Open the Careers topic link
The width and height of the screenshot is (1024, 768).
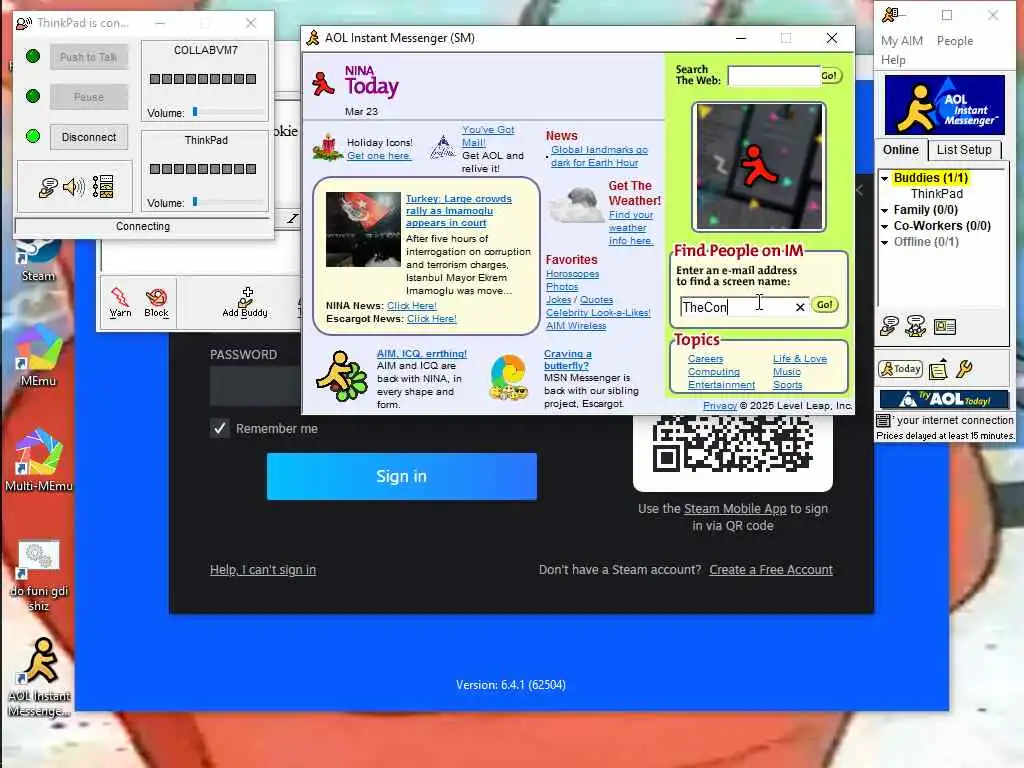pos(705,359)
